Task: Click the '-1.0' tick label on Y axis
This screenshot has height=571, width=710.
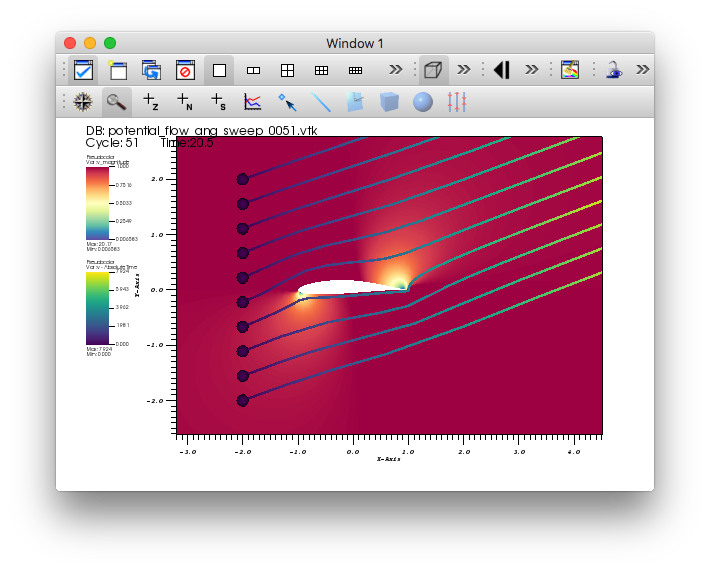Action: [155, 345]
